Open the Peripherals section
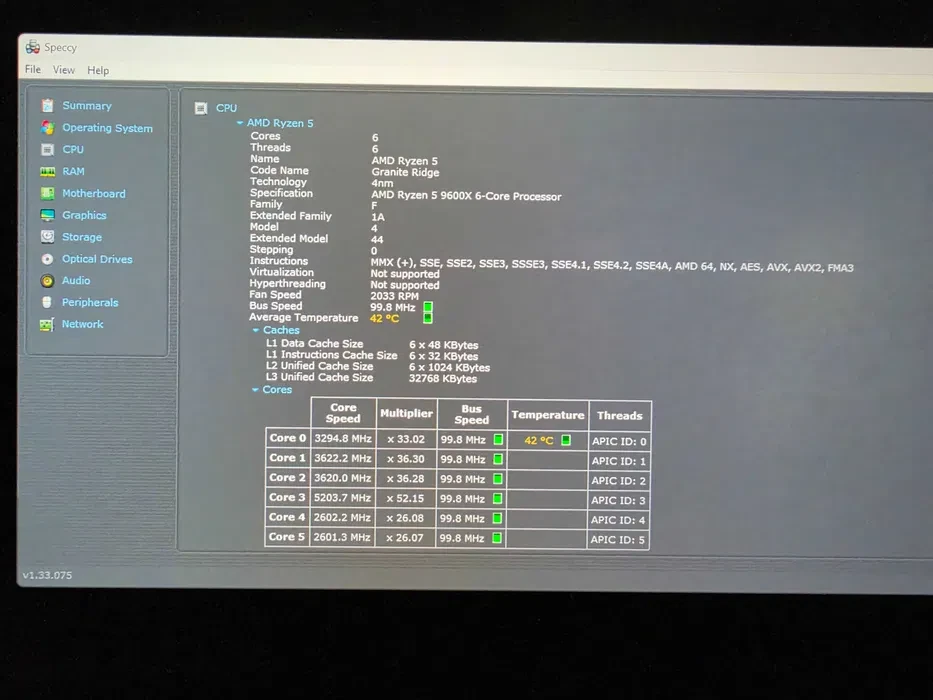This screenshot has height=700, width=933. (90, 302)
